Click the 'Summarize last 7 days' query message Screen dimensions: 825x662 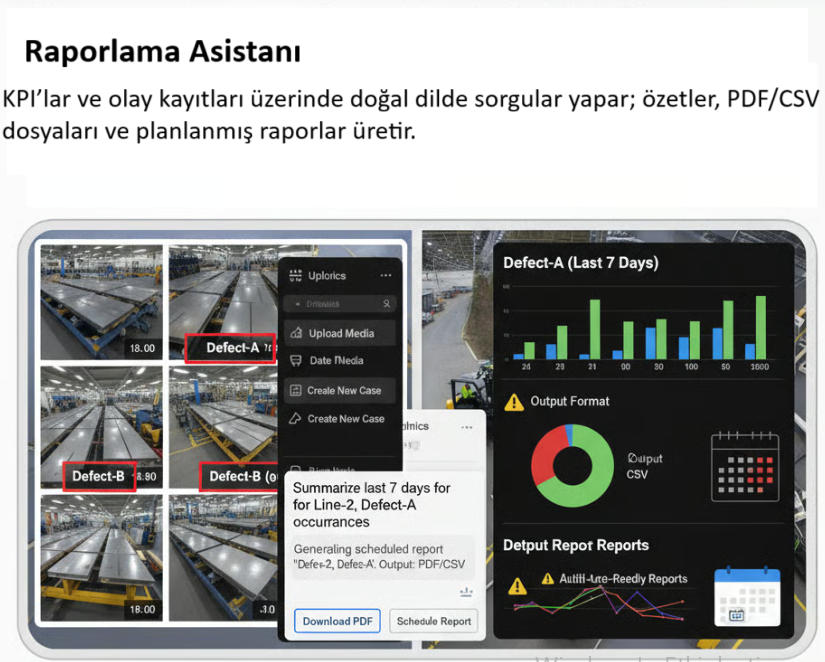tap(371, 505)
